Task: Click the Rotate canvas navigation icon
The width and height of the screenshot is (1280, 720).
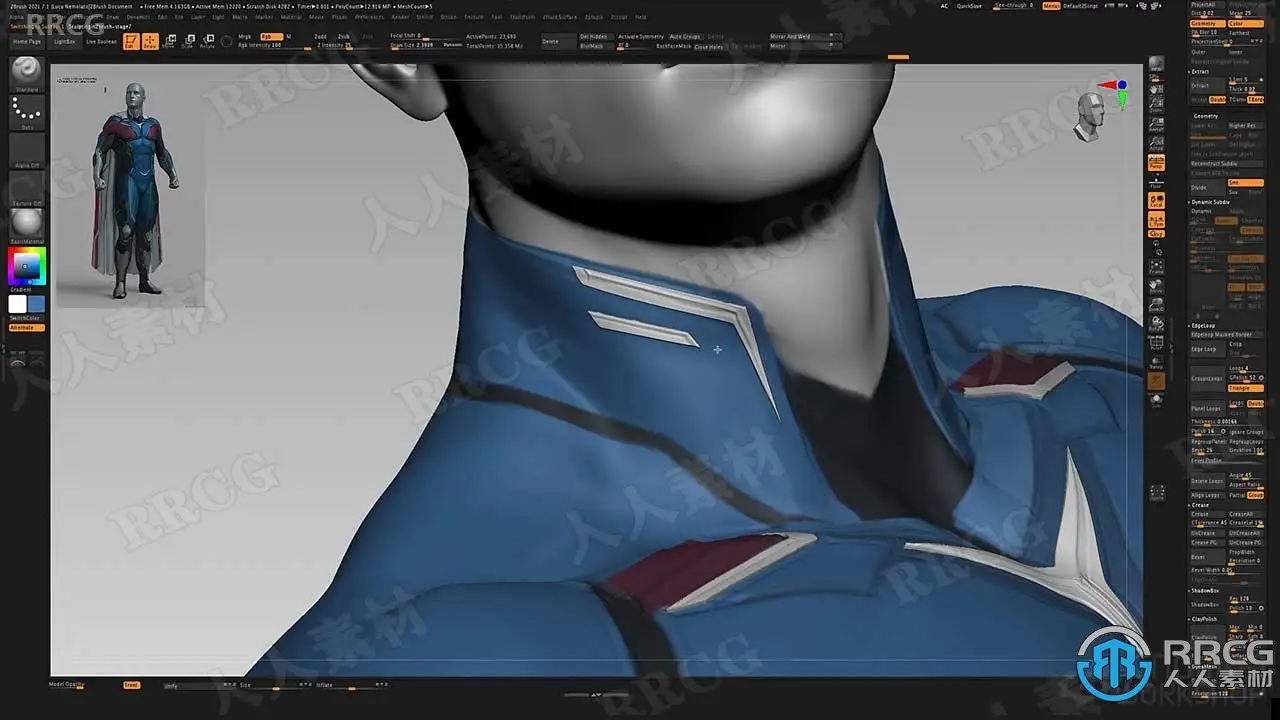Action: [1156, 324]
